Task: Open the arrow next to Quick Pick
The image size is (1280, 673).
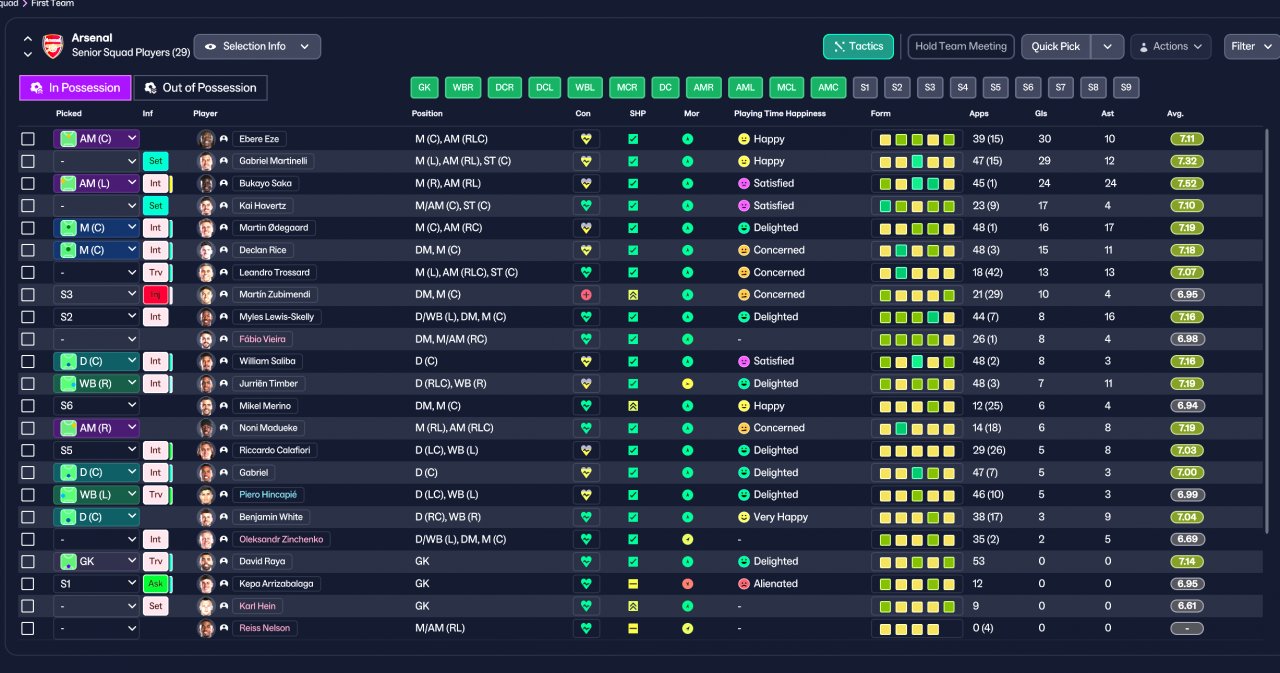Action: pyautogui.click(x=1107, y=47)
